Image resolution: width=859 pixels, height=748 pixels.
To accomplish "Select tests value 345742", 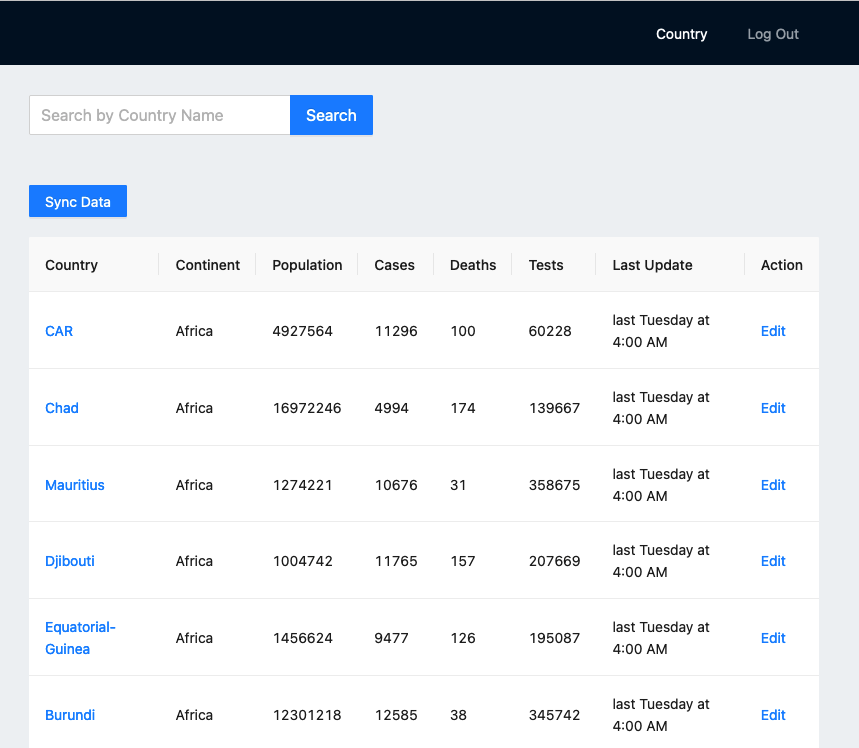I will (554, 715).
